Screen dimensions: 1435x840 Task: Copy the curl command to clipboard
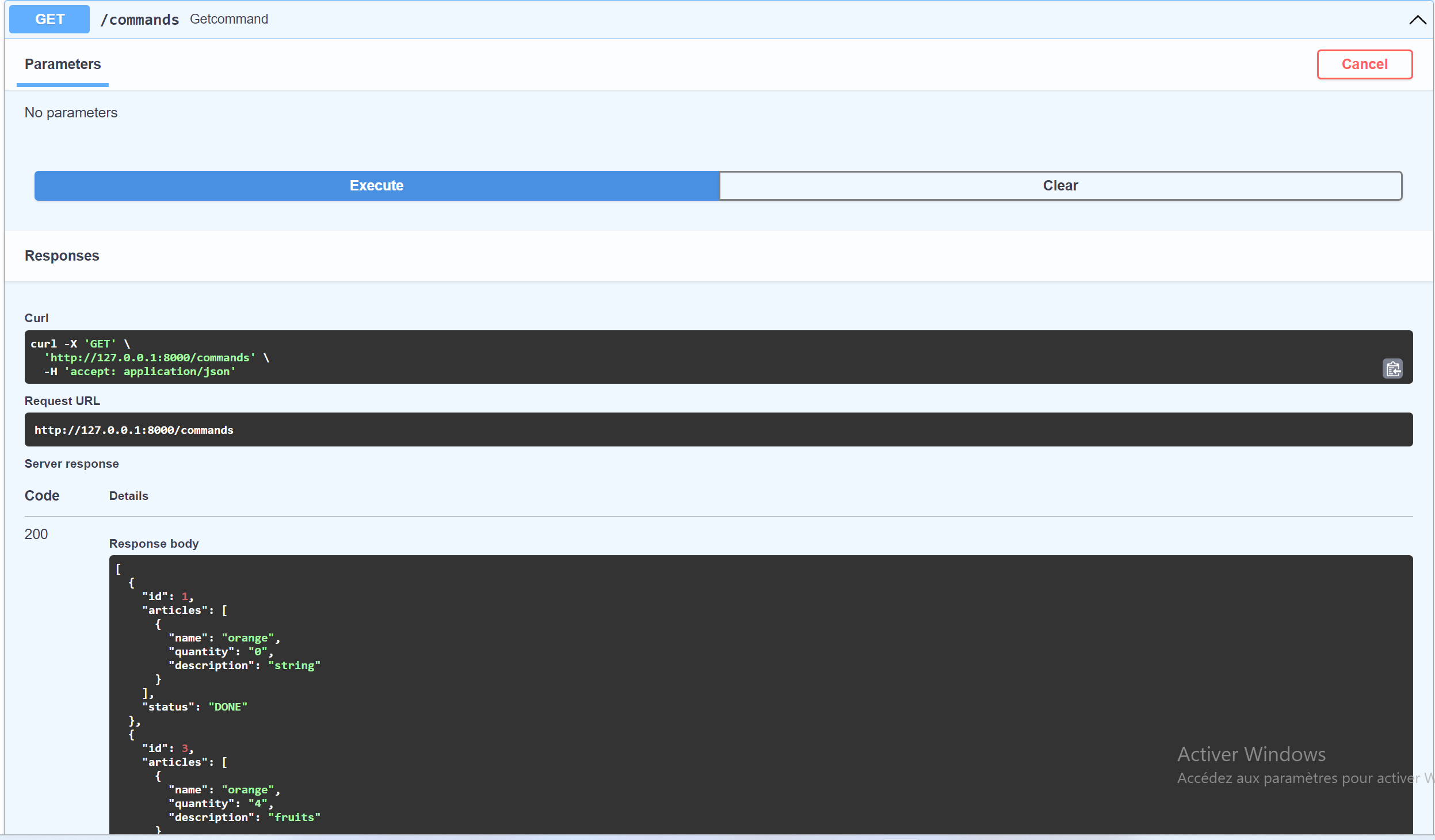tap(1392, 368)
